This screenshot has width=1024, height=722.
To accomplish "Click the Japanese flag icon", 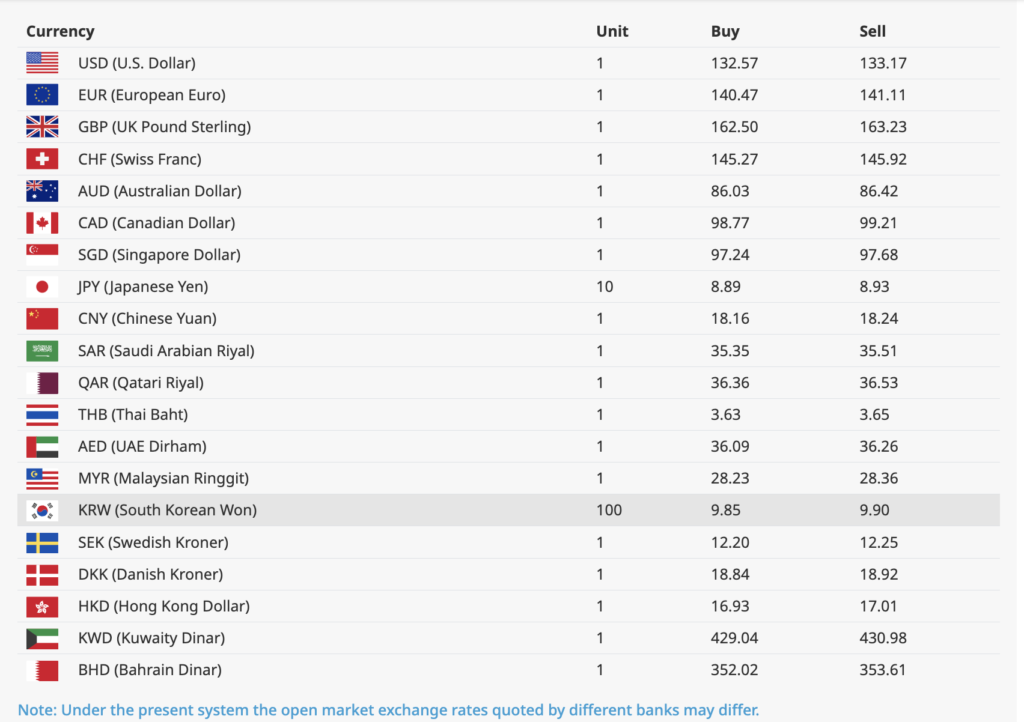I will click(x=42, y=287).
